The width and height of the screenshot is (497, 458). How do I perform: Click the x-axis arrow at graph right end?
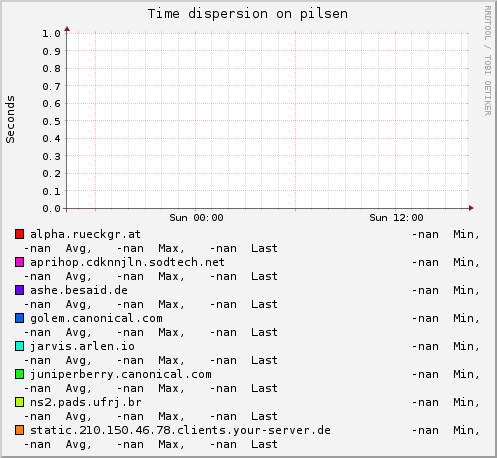[471, 208]
